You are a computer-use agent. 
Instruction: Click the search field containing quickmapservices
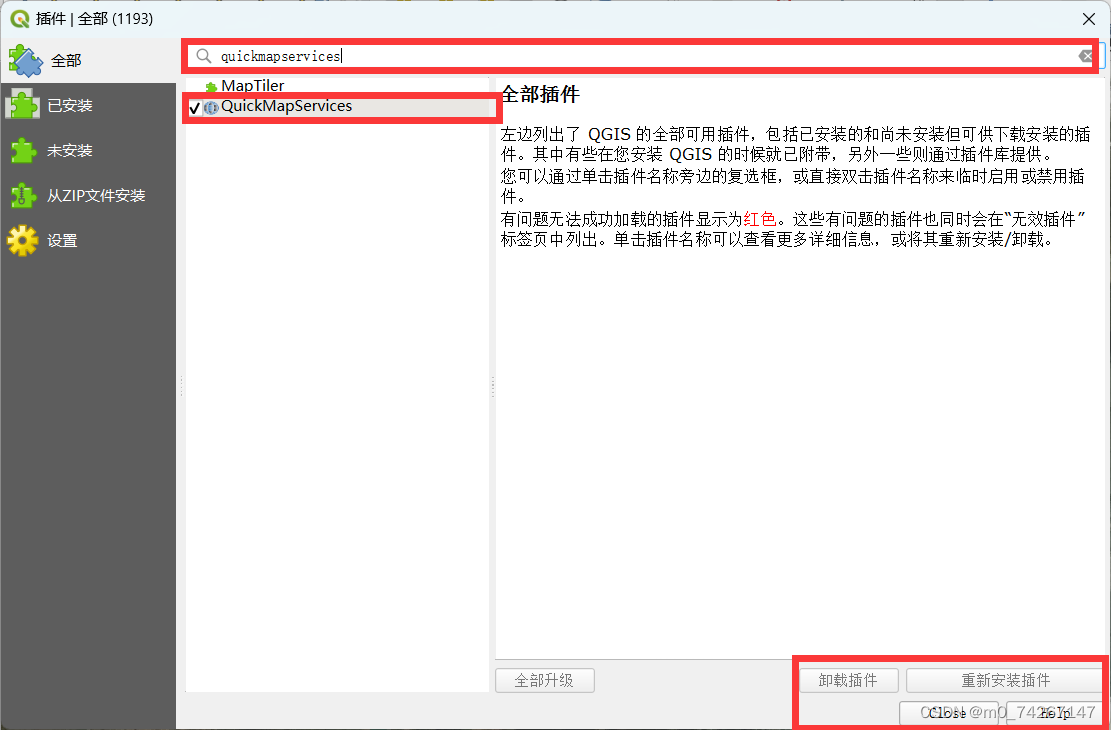point(641,56)
